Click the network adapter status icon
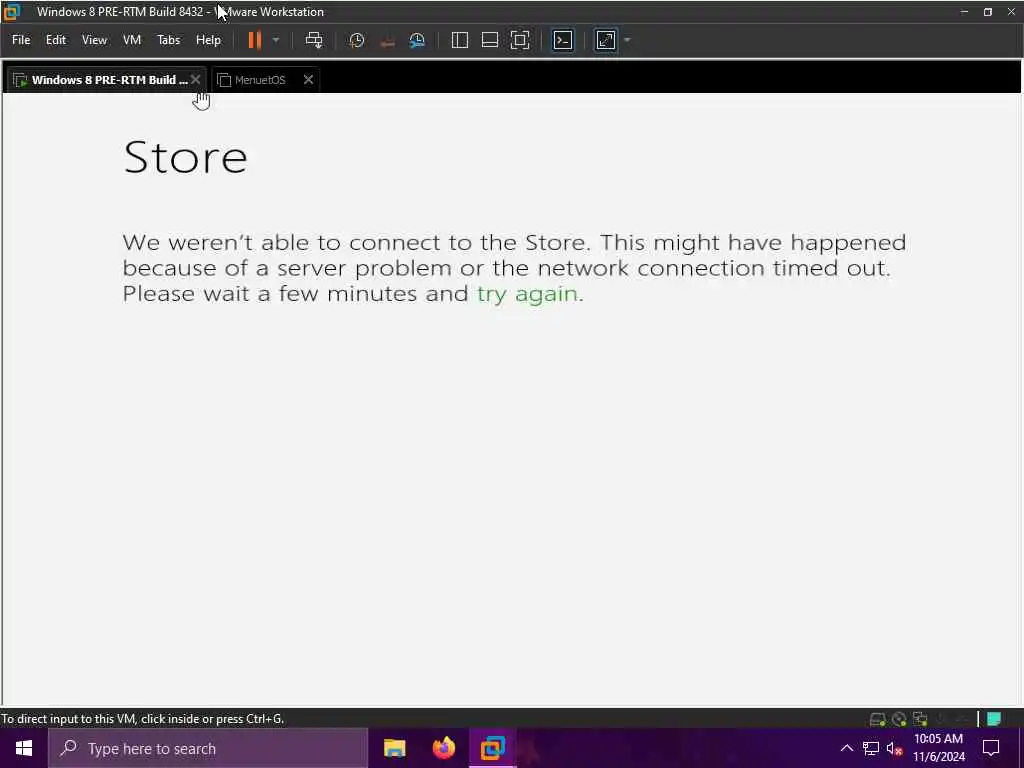This screenshot has height=768, width=1024. pos(920,719)
